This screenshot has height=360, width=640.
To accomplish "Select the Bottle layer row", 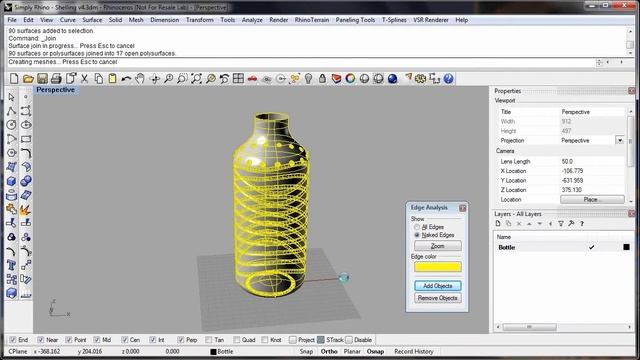I will (563, 247).
